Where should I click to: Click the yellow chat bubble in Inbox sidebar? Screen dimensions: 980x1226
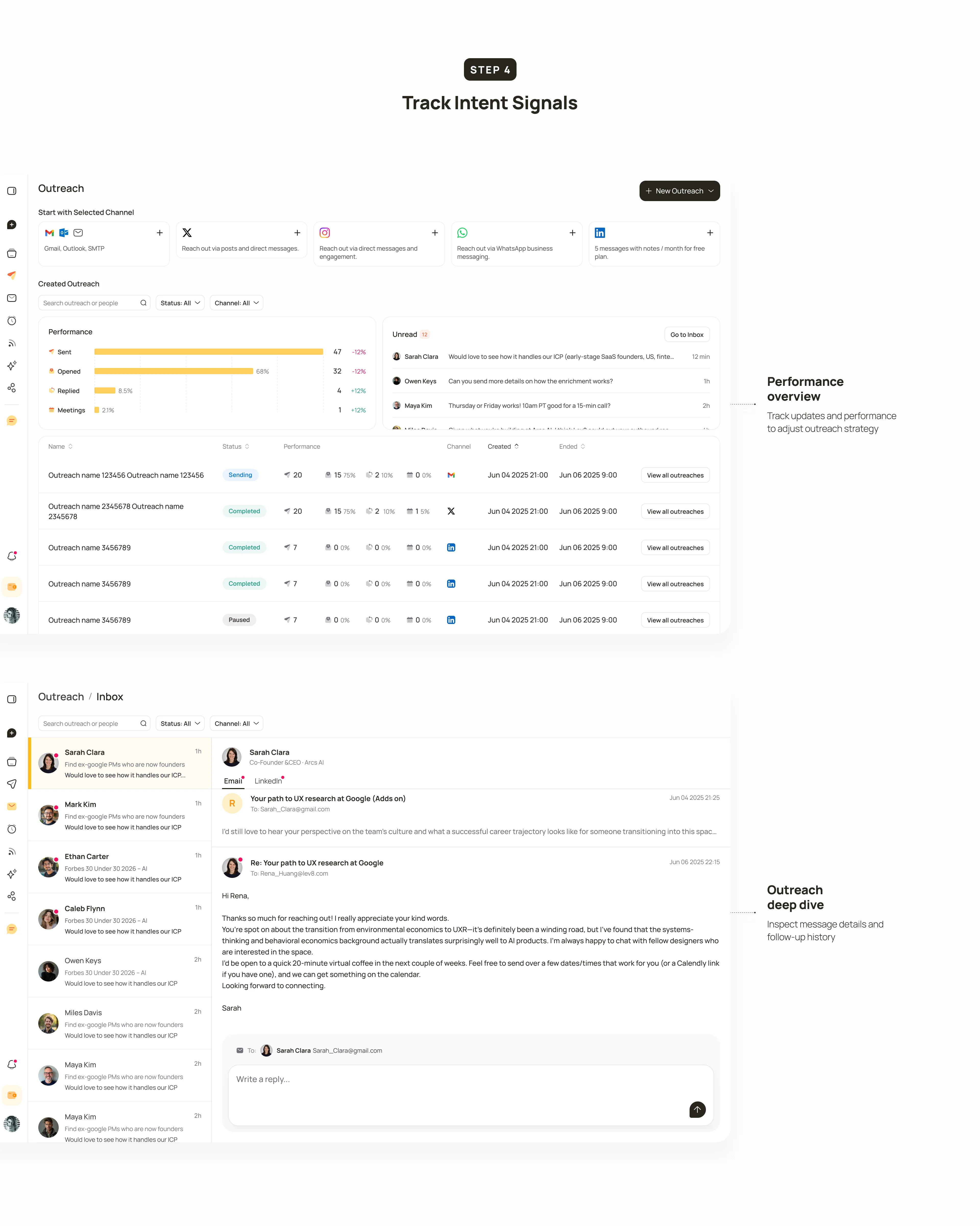pos(12,929)
